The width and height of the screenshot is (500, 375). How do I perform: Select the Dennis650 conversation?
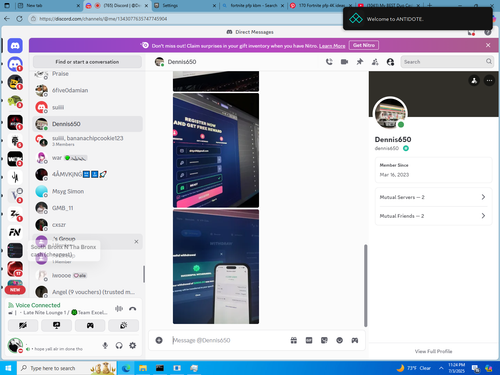coord(87,124)
